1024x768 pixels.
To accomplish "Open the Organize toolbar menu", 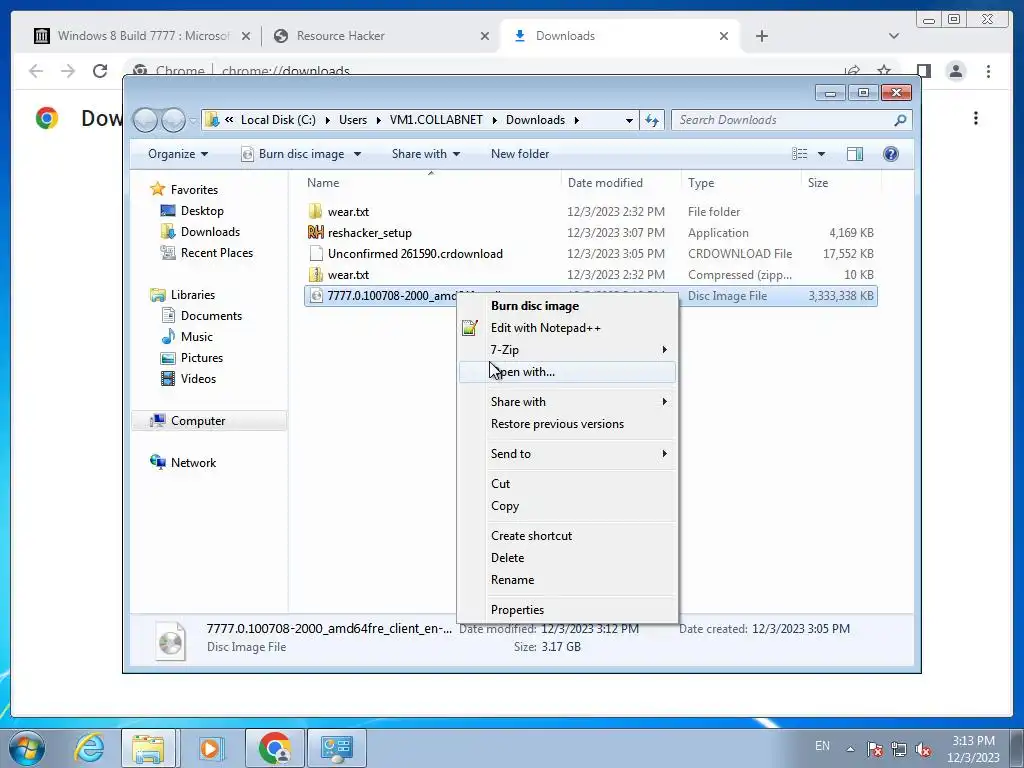I will tap(178, 154).
